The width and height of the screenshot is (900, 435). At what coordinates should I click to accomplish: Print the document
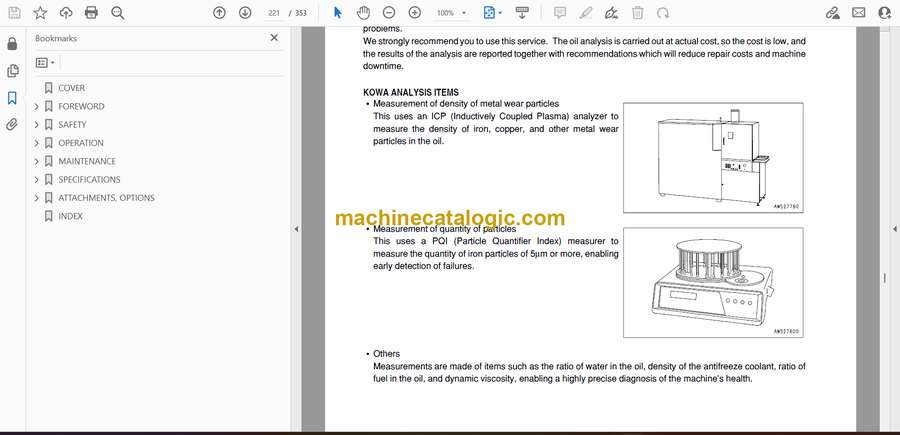[91, 13]
